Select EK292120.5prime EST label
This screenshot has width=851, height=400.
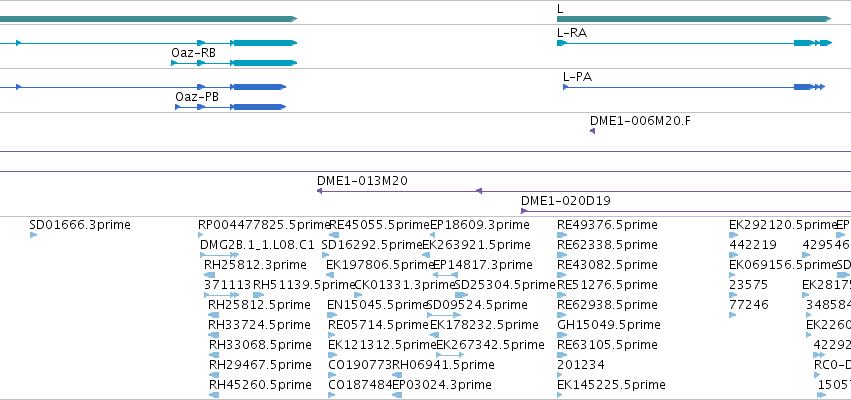[x=783, y=225]
